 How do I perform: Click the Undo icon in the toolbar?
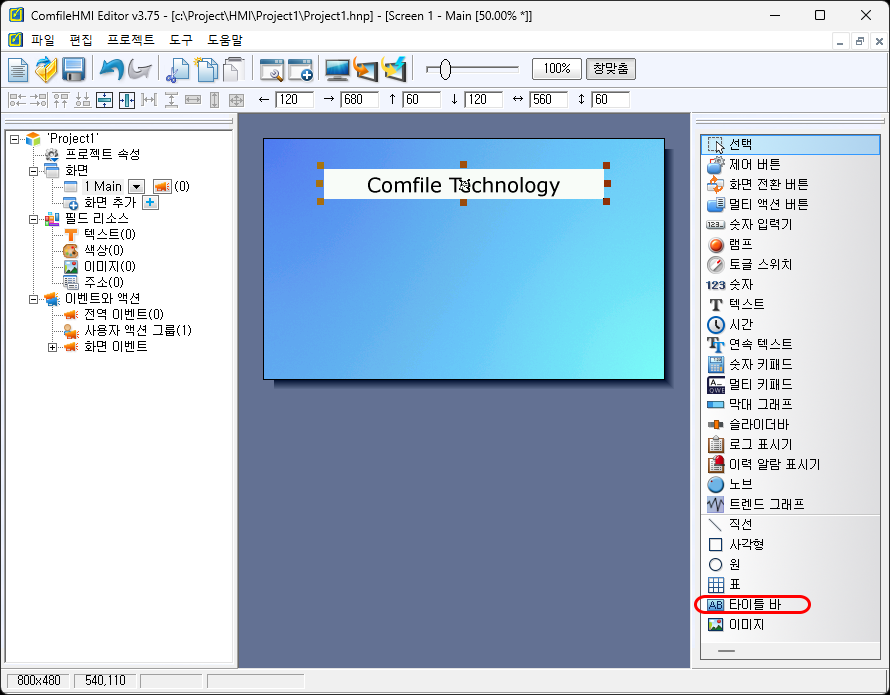tap(113, 68)
